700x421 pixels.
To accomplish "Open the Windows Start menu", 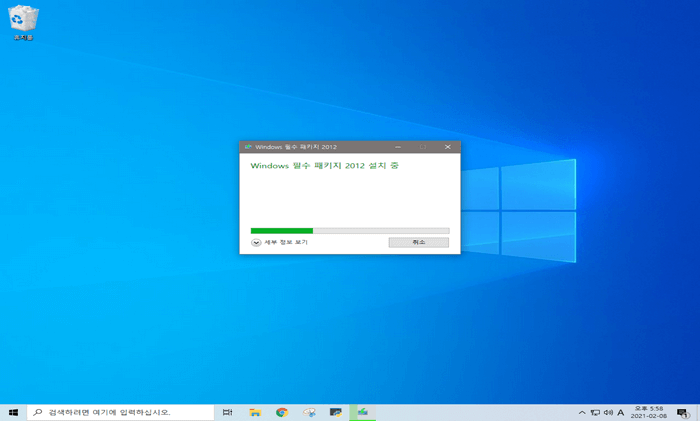I will pos(13,413).
